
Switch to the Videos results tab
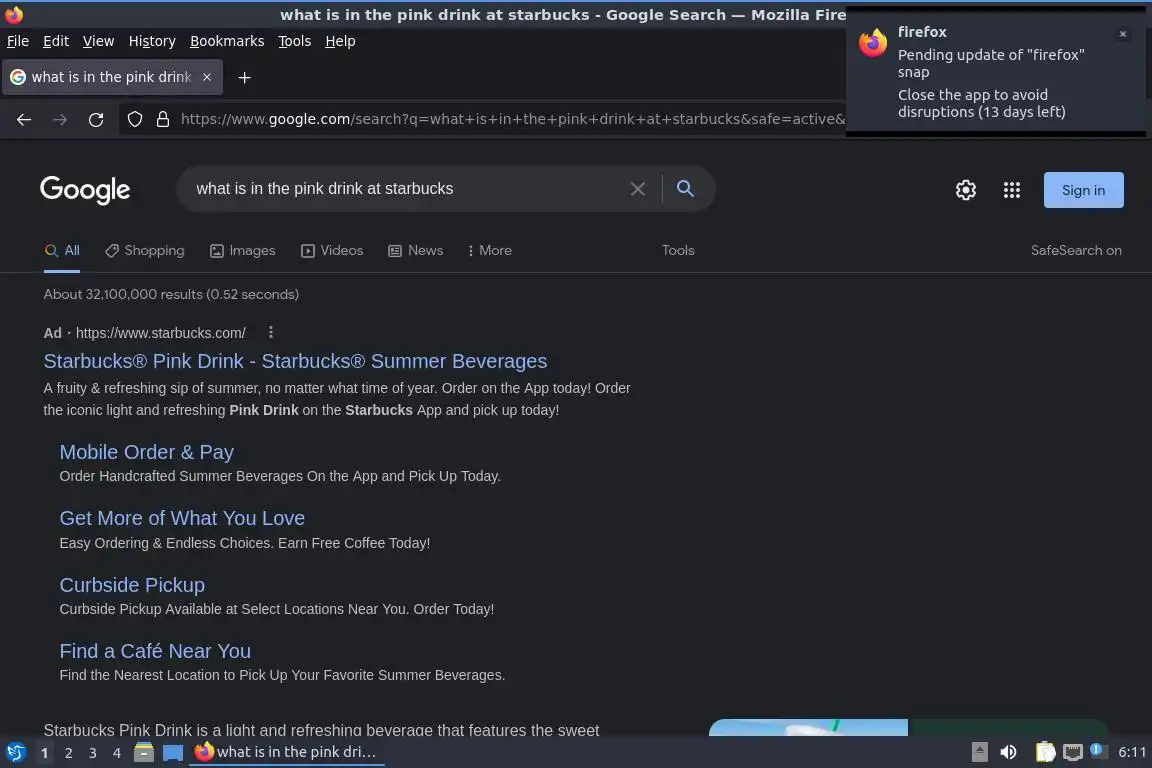tap(332, 251)
